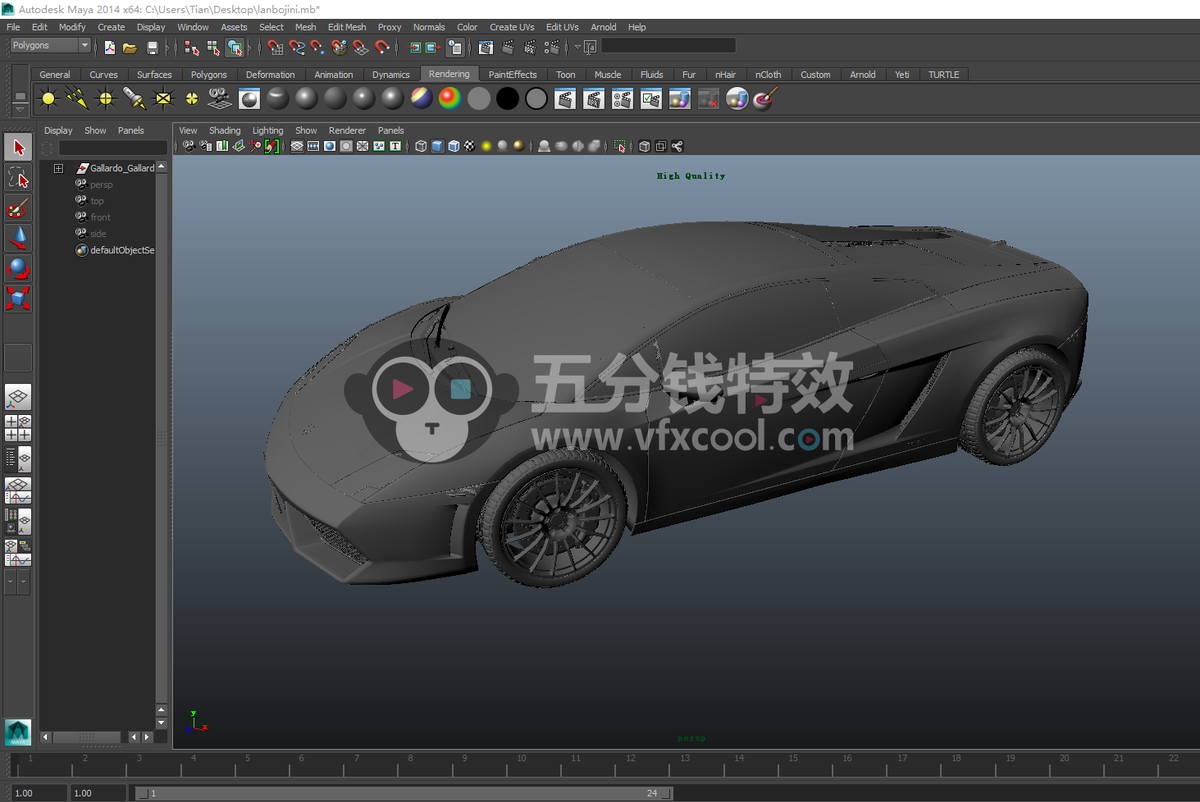Open the viewport Lighting menu
Image resolution: width=1200 pixels, height=802 pixels.
coord(268,130)
